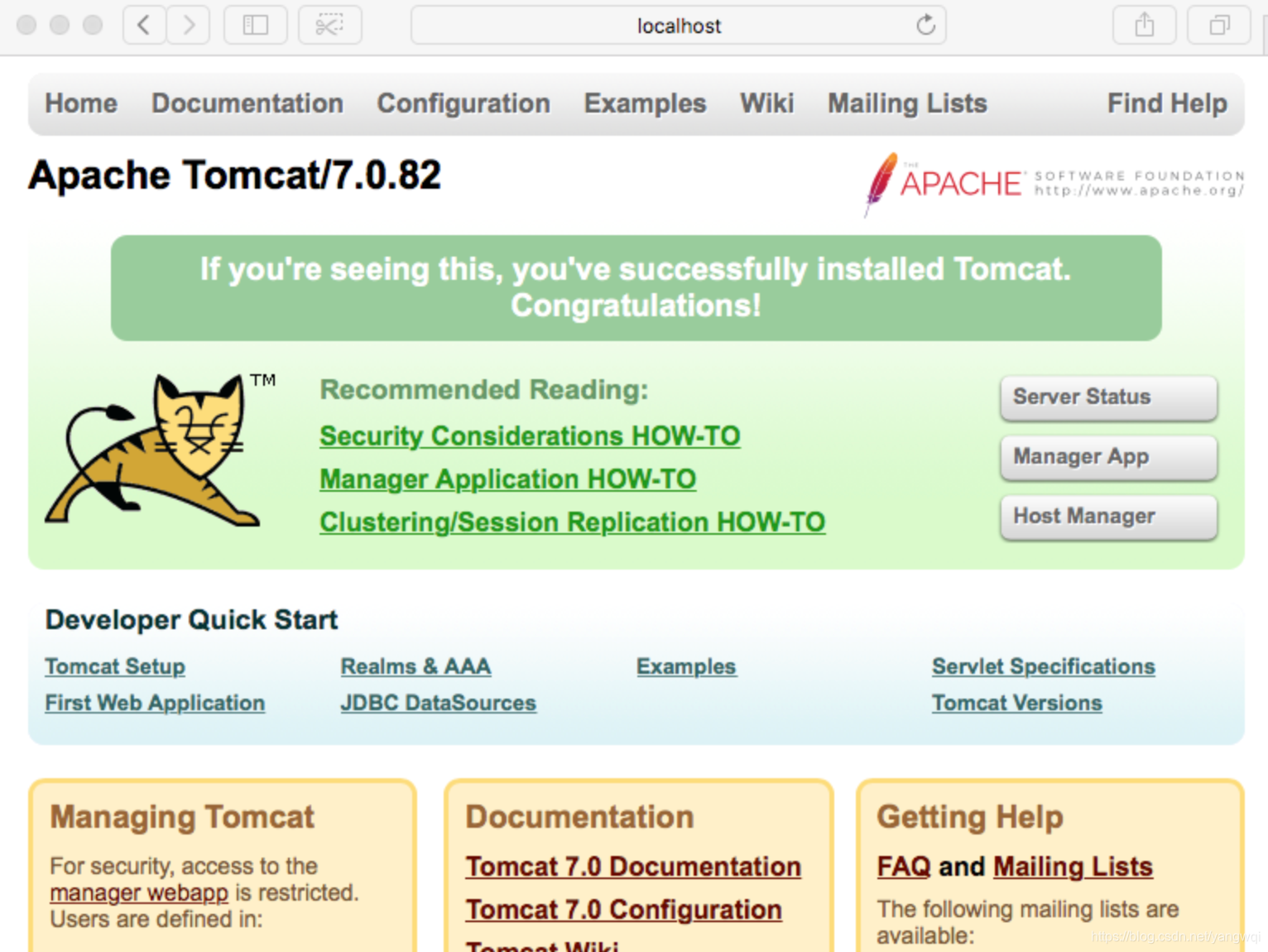The height and width of the screenshot is (952, 1268).
Task: Click inside the localhost address bar
Action: [x=679, y=26]
